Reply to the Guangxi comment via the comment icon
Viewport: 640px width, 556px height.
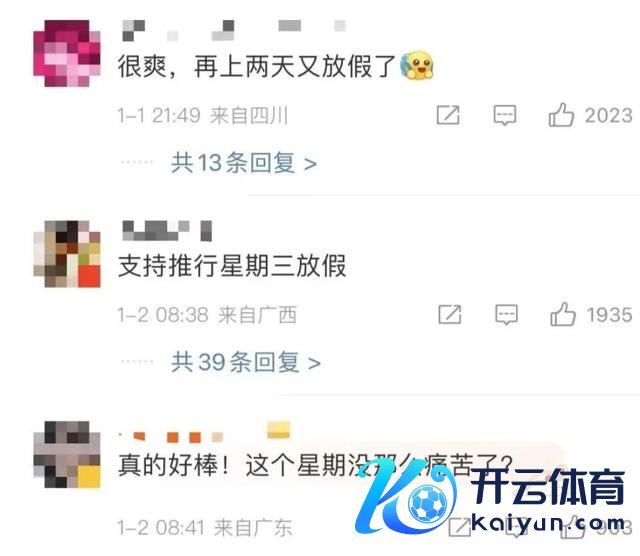coord(507,315)
